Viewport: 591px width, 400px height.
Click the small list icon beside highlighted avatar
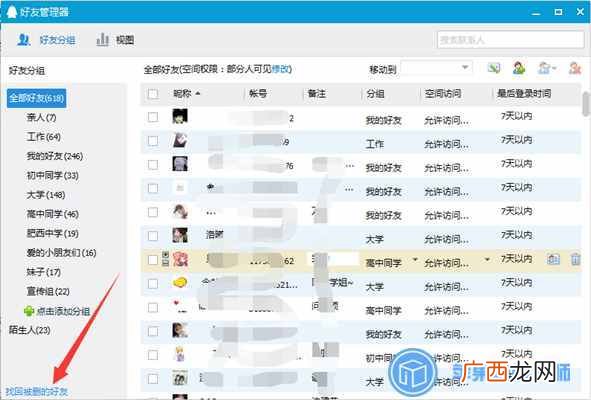click(x=165, y=259)
